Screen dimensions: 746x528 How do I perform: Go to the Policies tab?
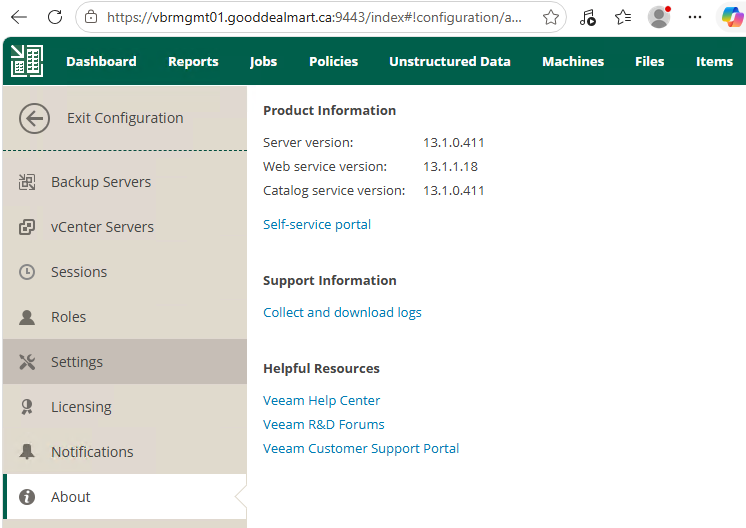334,61
